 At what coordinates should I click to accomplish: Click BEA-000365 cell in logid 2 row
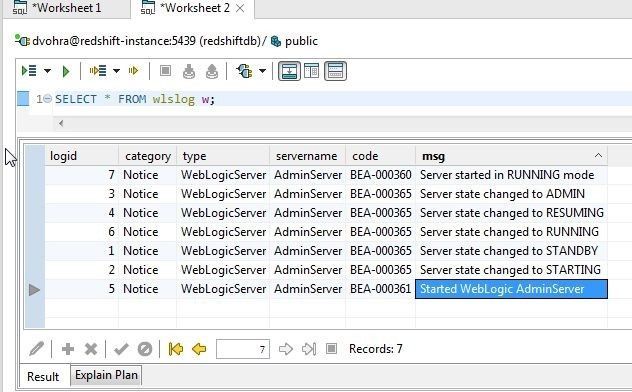point(380,270)
